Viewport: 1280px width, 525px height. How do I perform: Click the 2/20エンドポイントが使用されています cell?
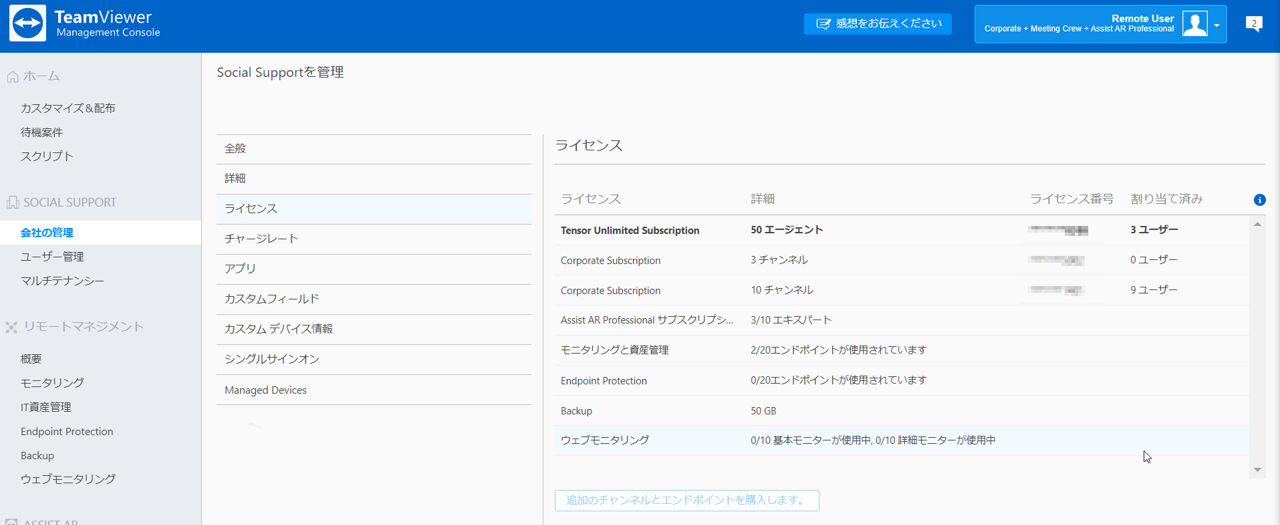tap(839, 350)
